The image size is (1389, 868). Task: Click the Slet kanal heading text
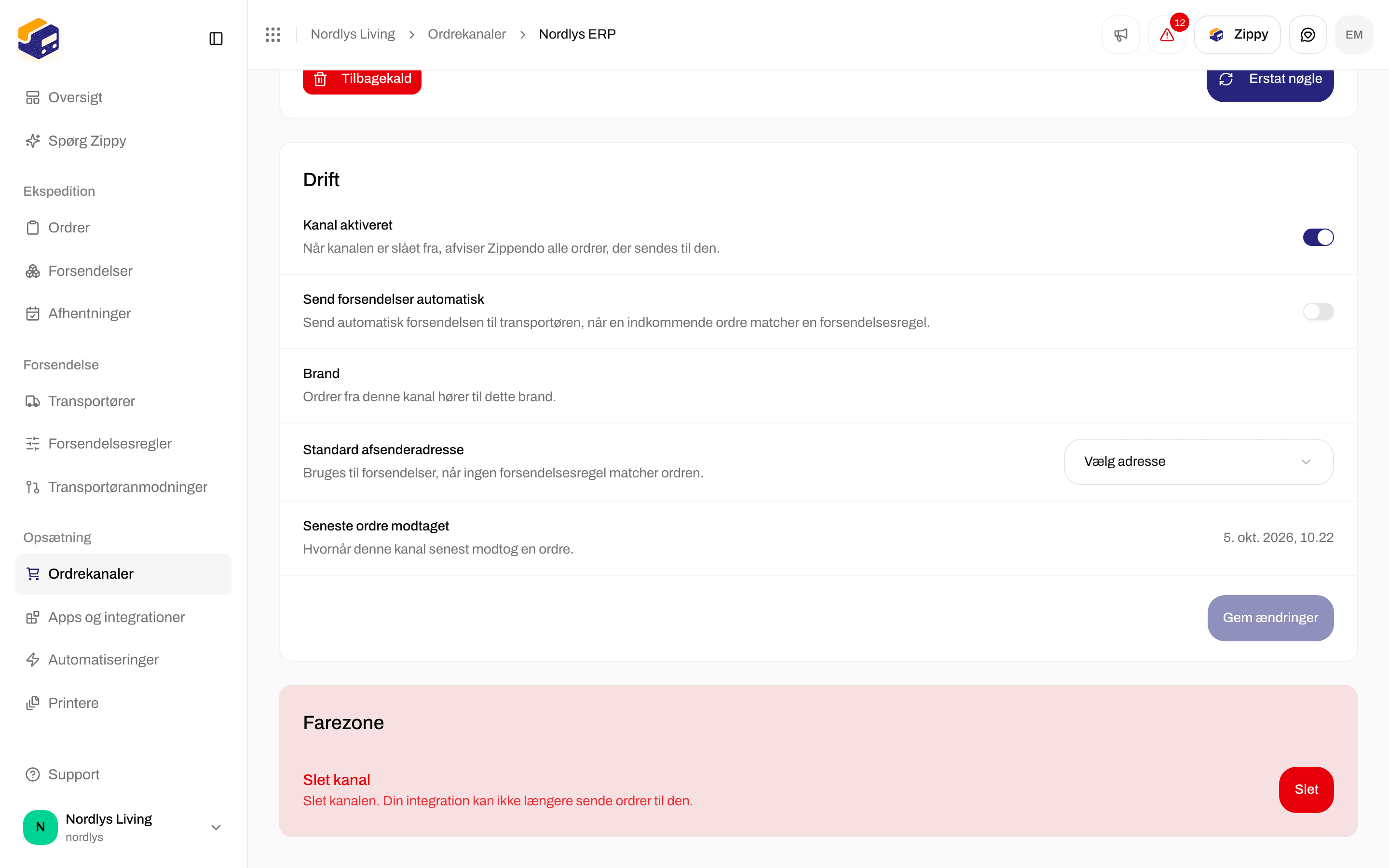coord(336,780)
